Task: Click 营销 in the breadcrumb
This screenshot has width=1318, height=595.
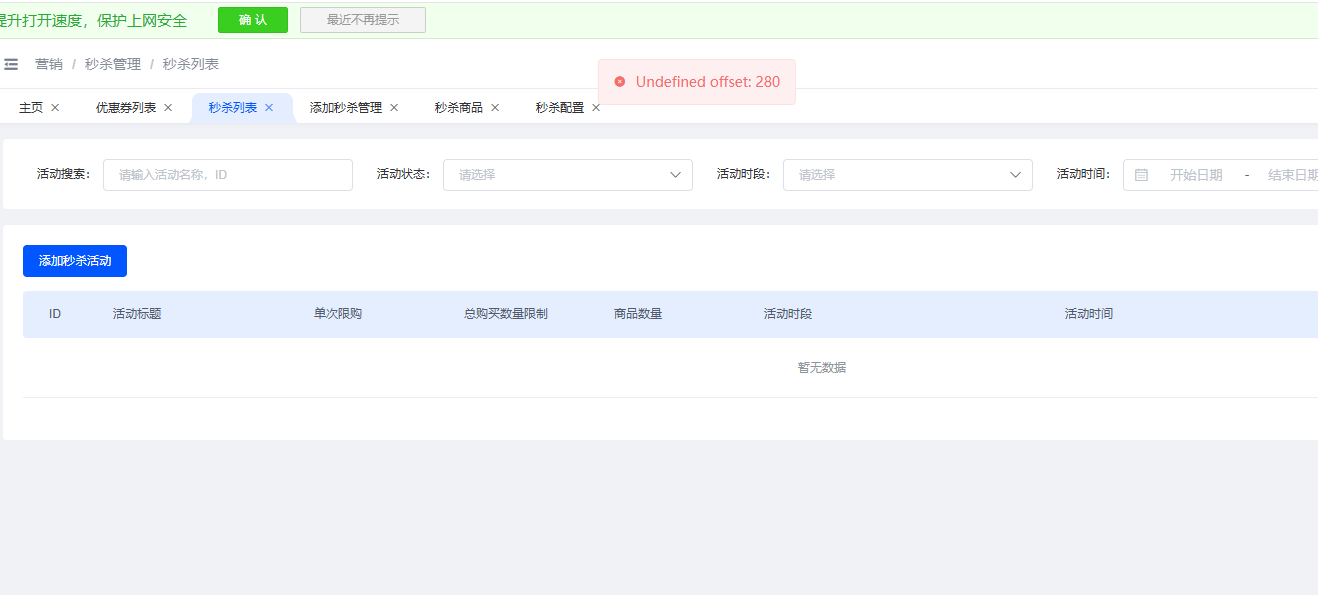Action: 49,64
